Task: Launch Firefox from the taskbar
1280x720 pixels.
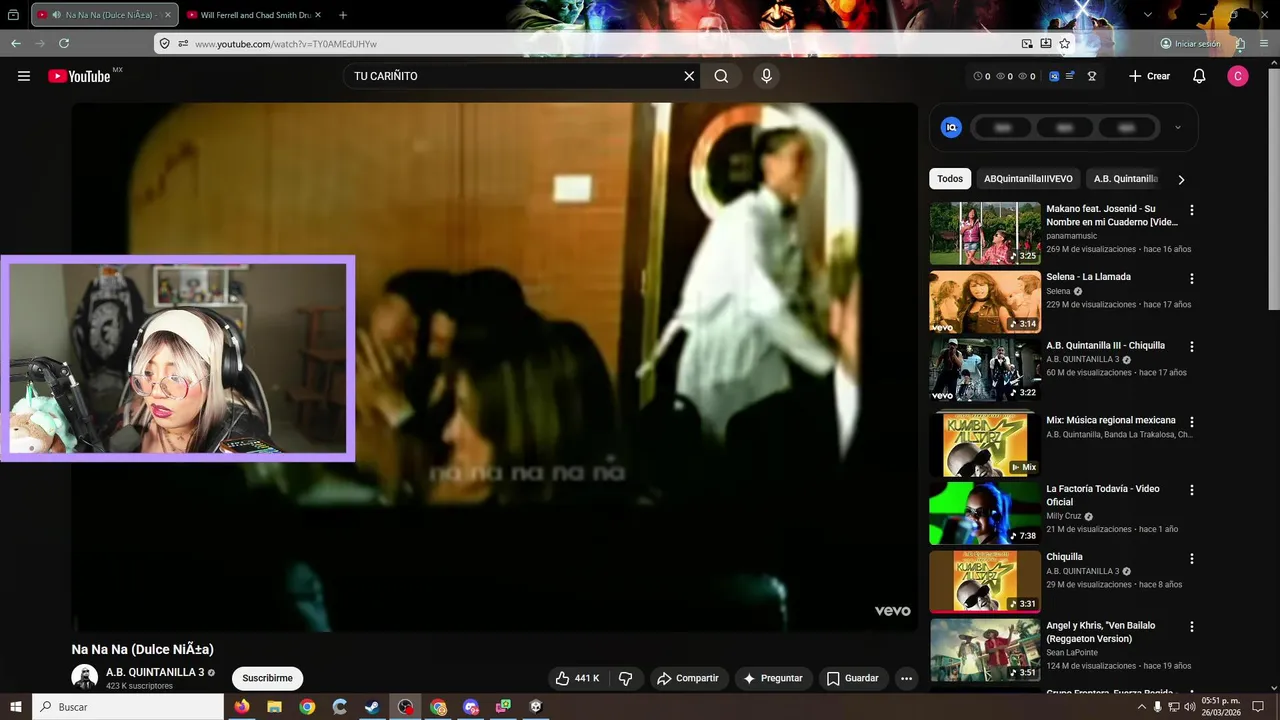Action: click(241, 707)
